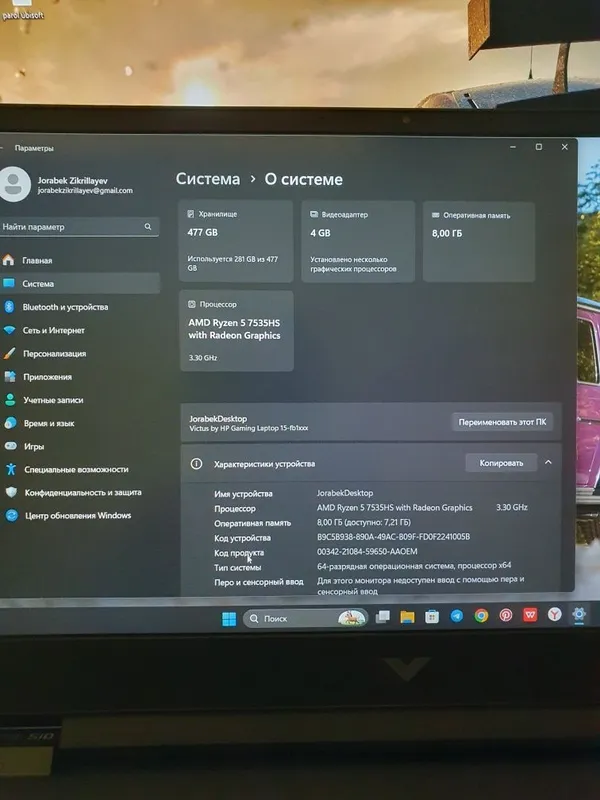
Task: Open Telegram from the taskbar
Action: coord(457,616)
